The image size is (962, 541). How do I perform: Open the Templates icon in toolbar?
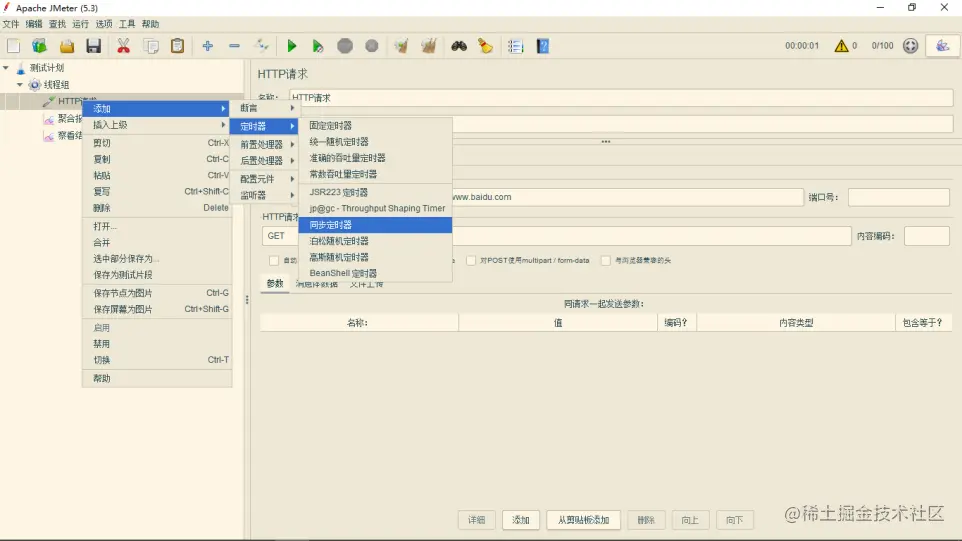tap(40, 46)
